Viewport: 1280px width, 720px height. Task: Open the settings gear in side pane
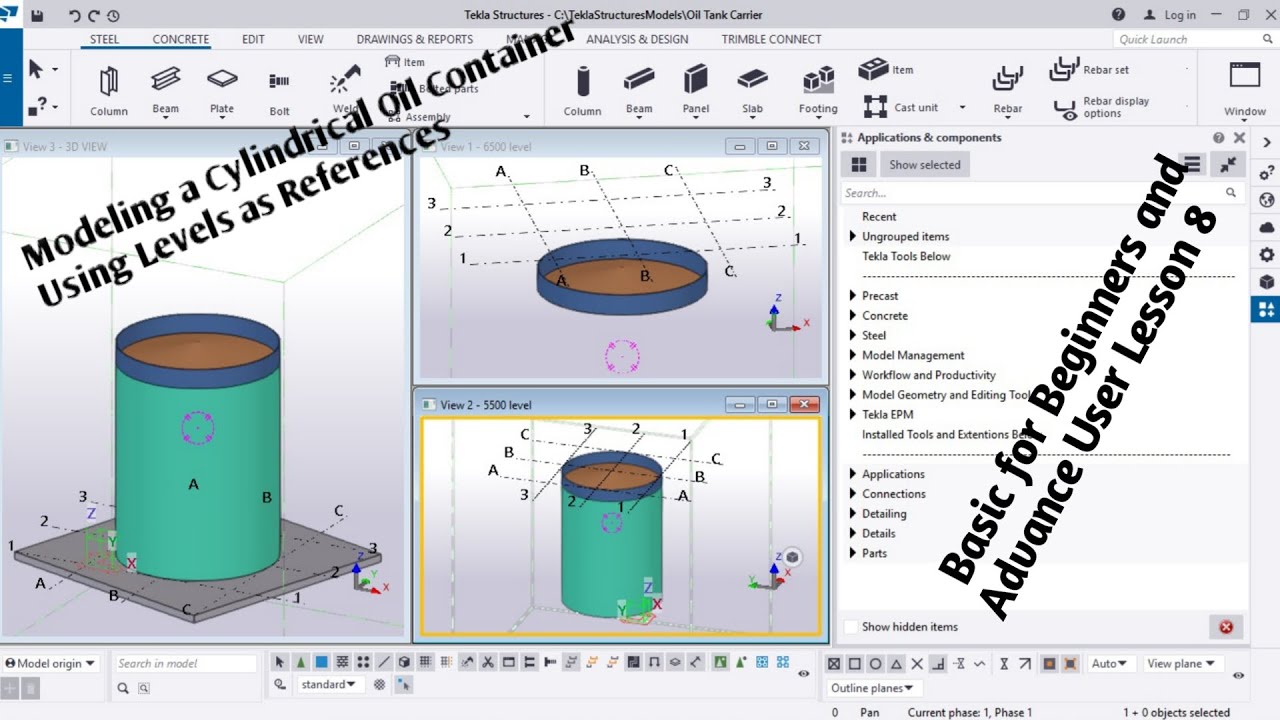1266,254
